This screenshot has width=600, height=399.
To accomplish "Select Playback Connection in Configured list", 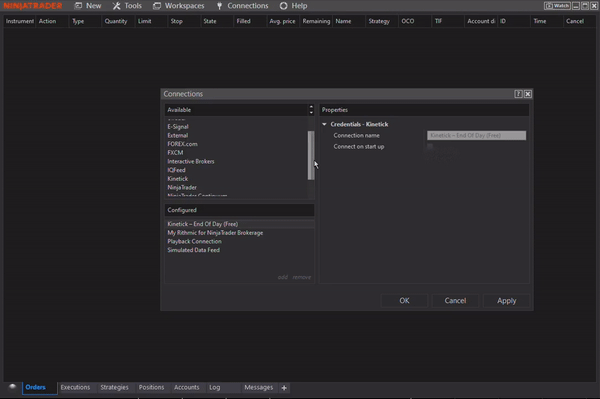I will pos(194,241).
